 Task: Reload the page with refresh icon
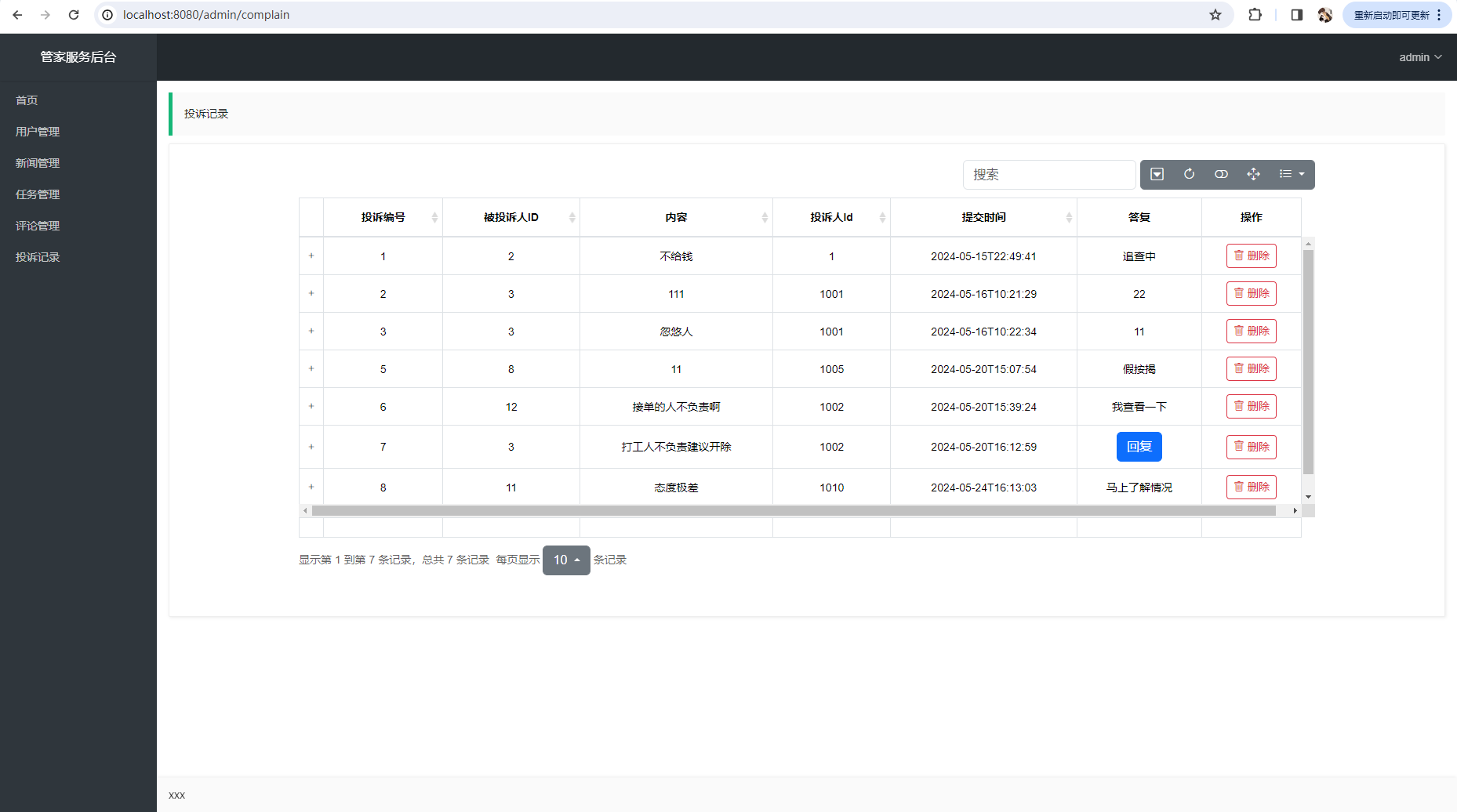click(74, 15)
